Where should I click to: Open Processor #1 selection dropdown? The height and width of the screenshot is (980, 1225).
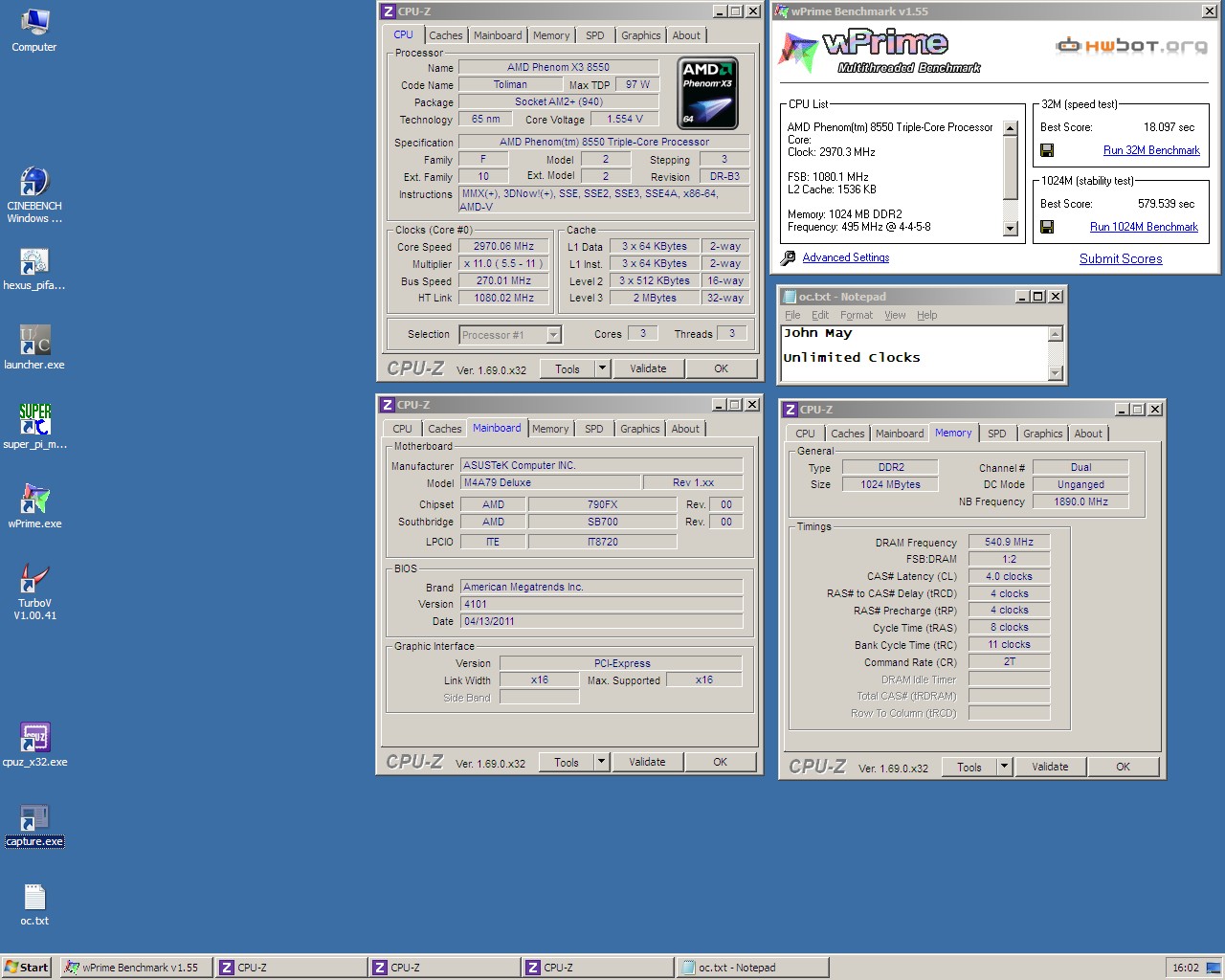pos(553,335)
